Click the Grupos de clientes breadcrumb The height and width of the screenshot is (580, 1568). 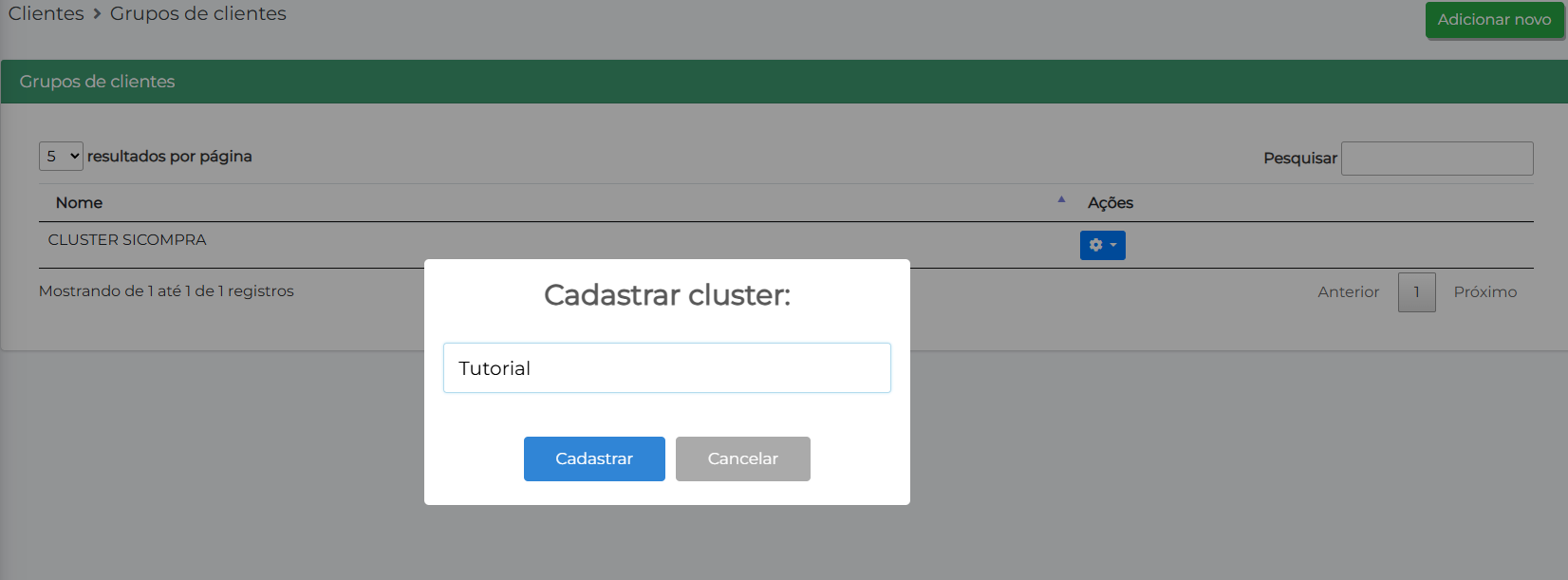(198, 13)
